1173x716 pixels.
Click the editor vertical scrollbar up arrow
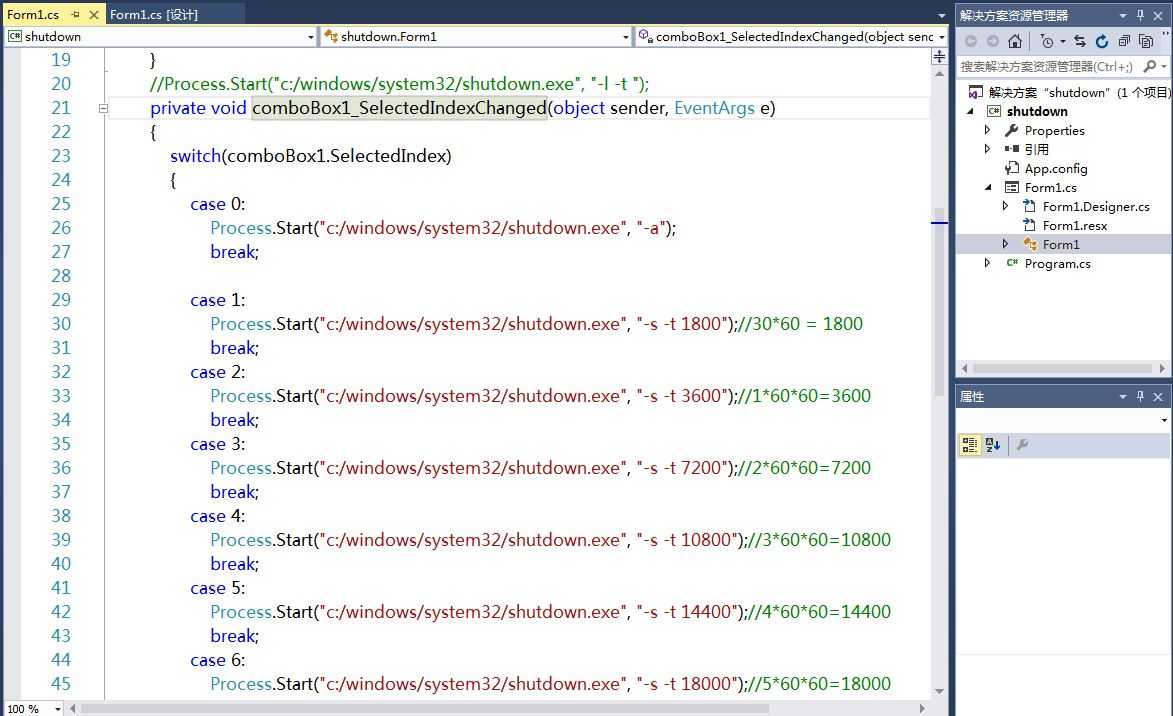point(940,73)
